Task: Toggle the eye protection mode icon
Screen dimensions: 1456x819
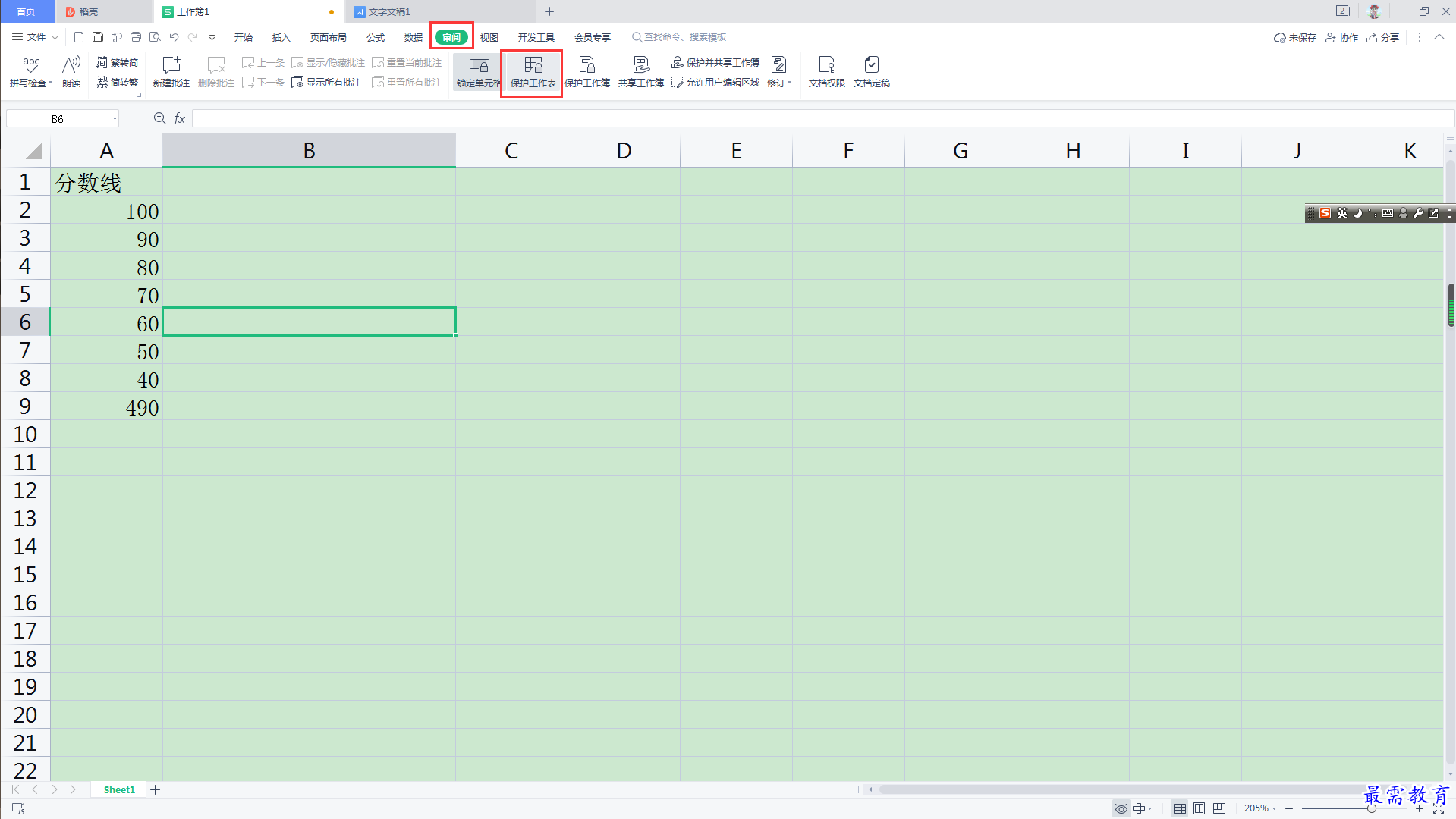Action: coord(1121,808)
